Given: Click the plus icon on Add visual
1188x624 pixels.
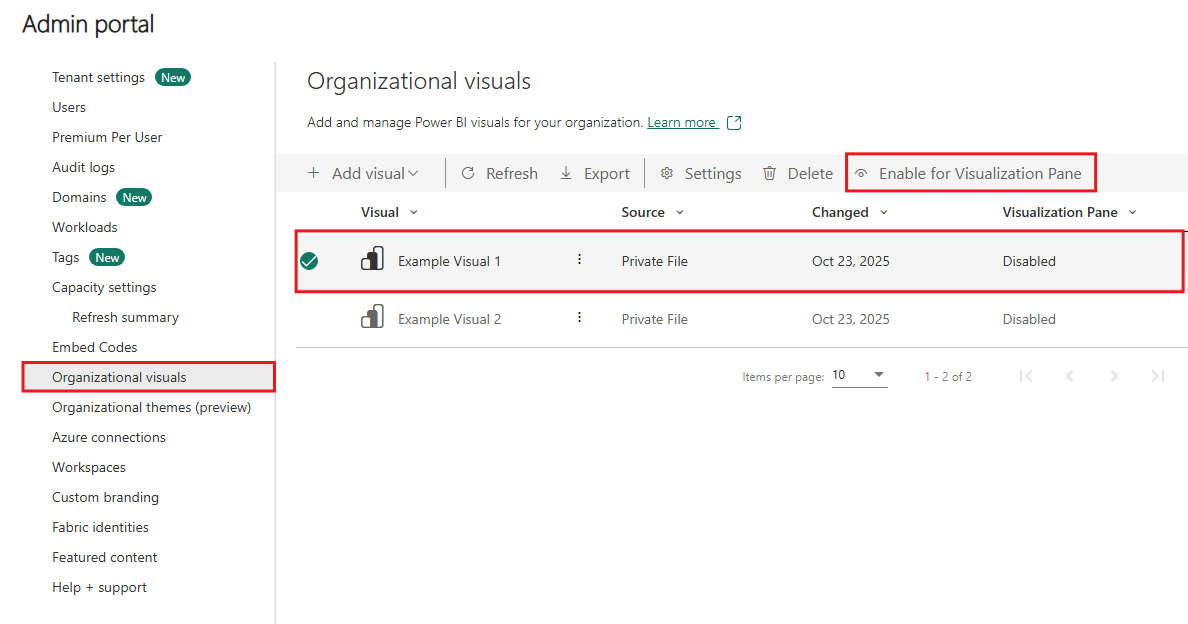Looking at the screenshot, I should [316, 172].
